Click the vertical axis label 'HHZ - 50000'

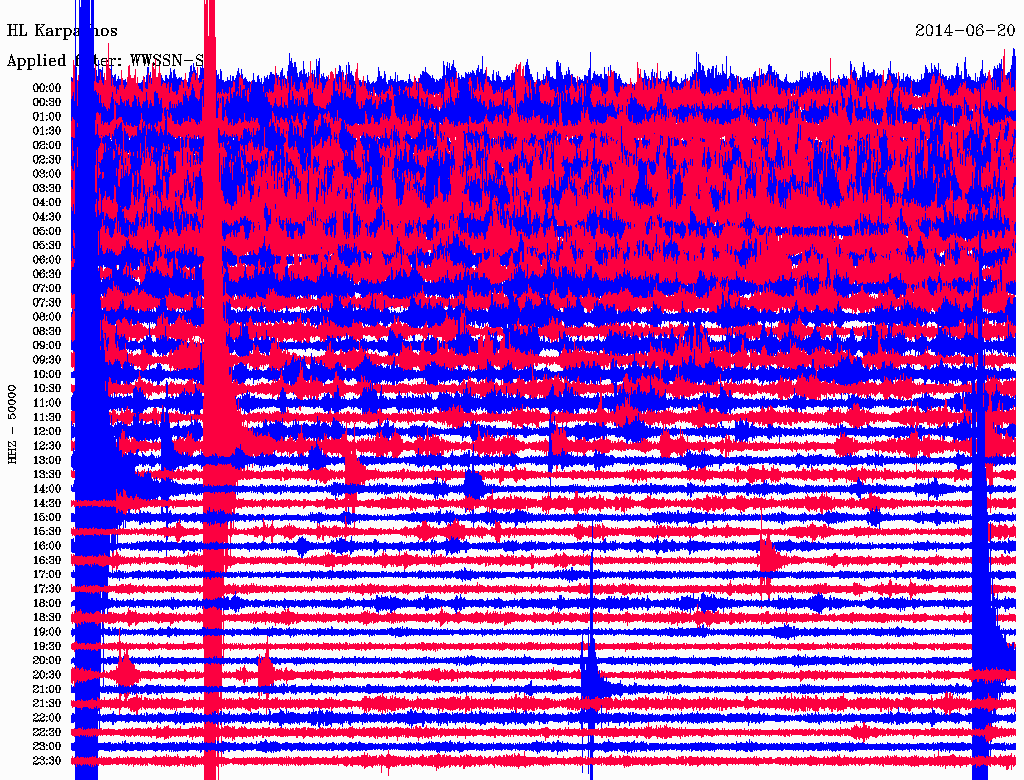click(x=12, y=424)
